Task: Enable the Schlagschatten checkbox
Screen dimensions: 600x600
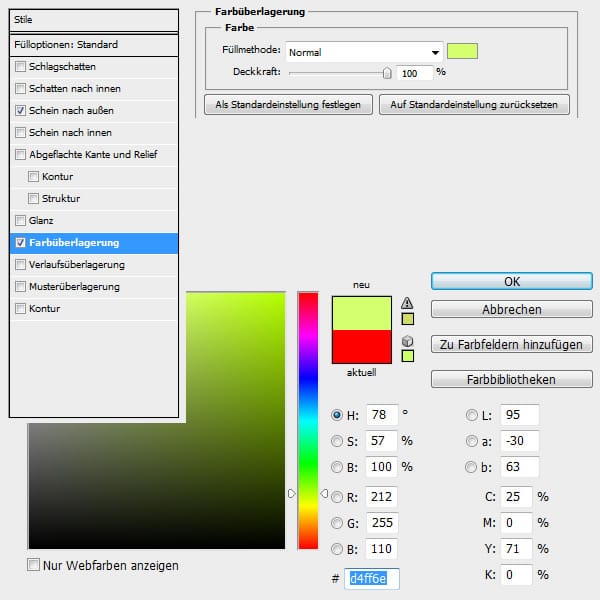Action: 20,67
